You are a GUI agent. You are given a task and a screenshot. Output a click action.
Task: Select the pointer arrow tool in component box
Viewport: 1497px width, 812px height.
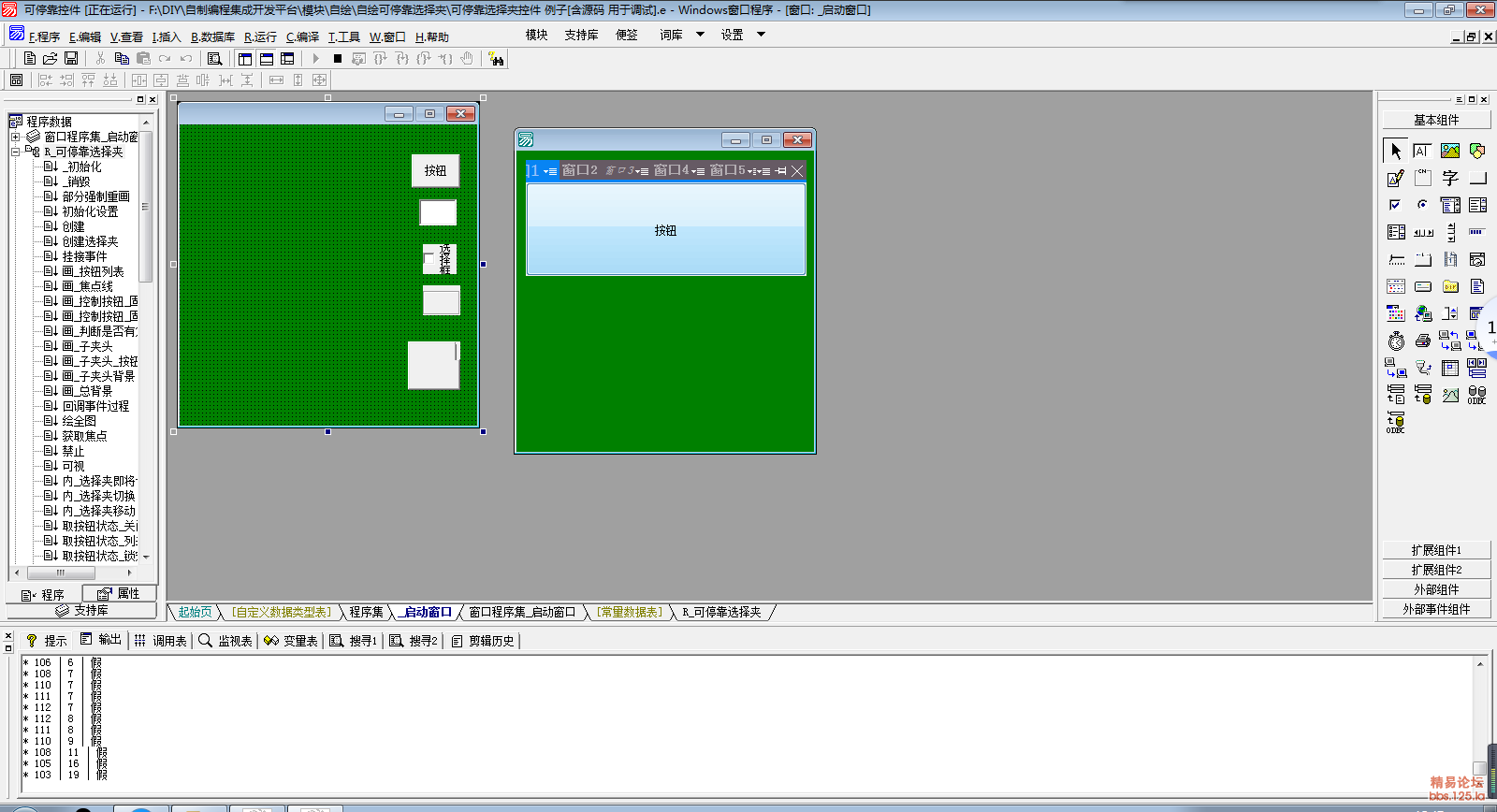1396,151
